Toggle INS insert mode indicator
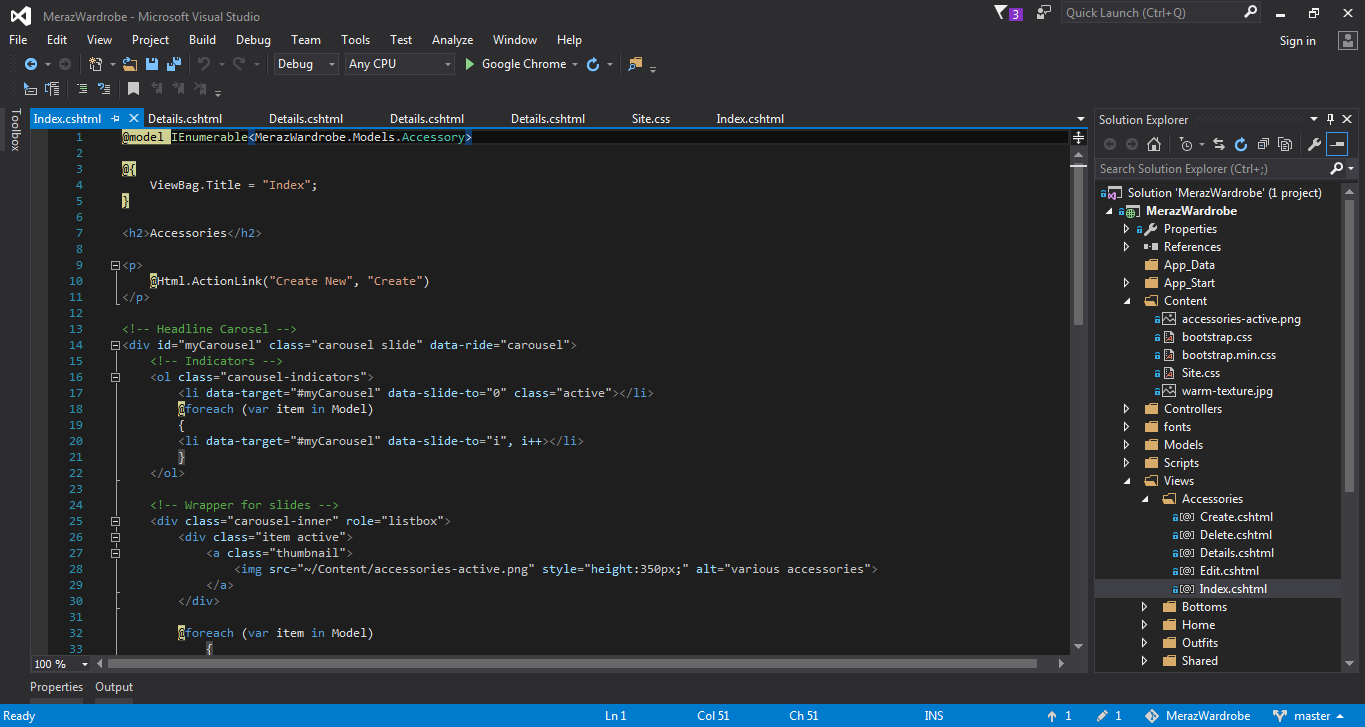Viewport: 1365px width, 727px height. point(934,716)
